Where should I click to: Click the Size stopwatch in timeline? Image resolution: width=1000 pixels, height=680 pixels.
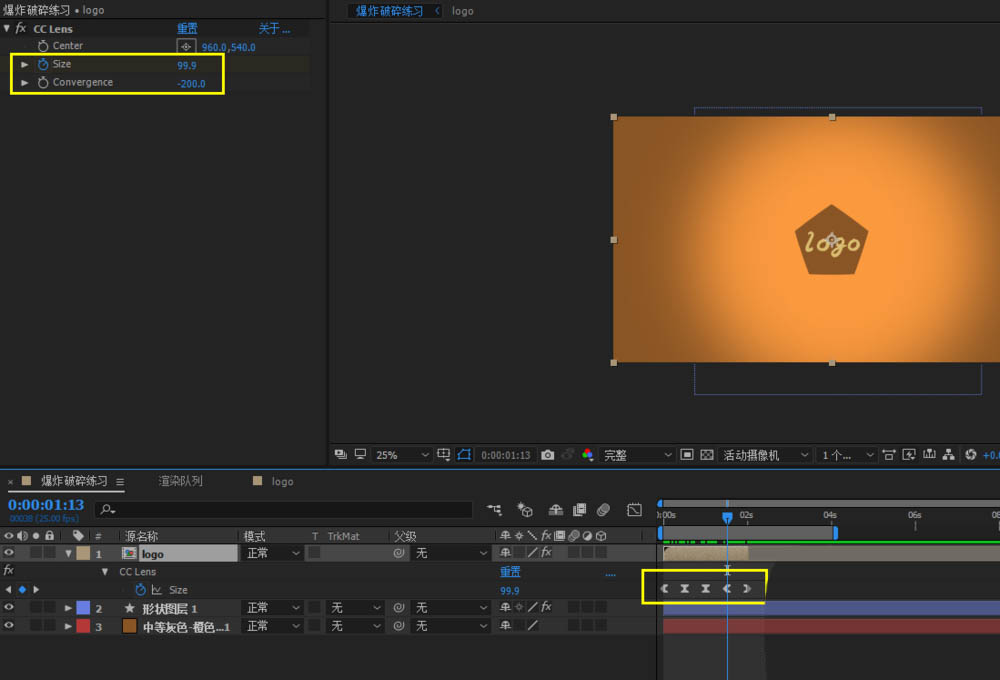pos(141,590)
